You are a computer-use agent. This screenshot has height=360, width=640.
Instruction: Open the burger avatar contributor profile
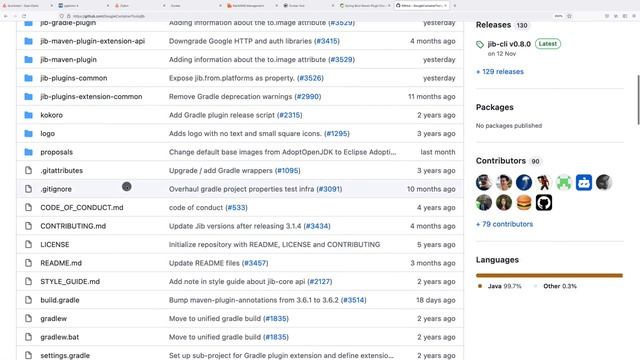tap(524, 202)
